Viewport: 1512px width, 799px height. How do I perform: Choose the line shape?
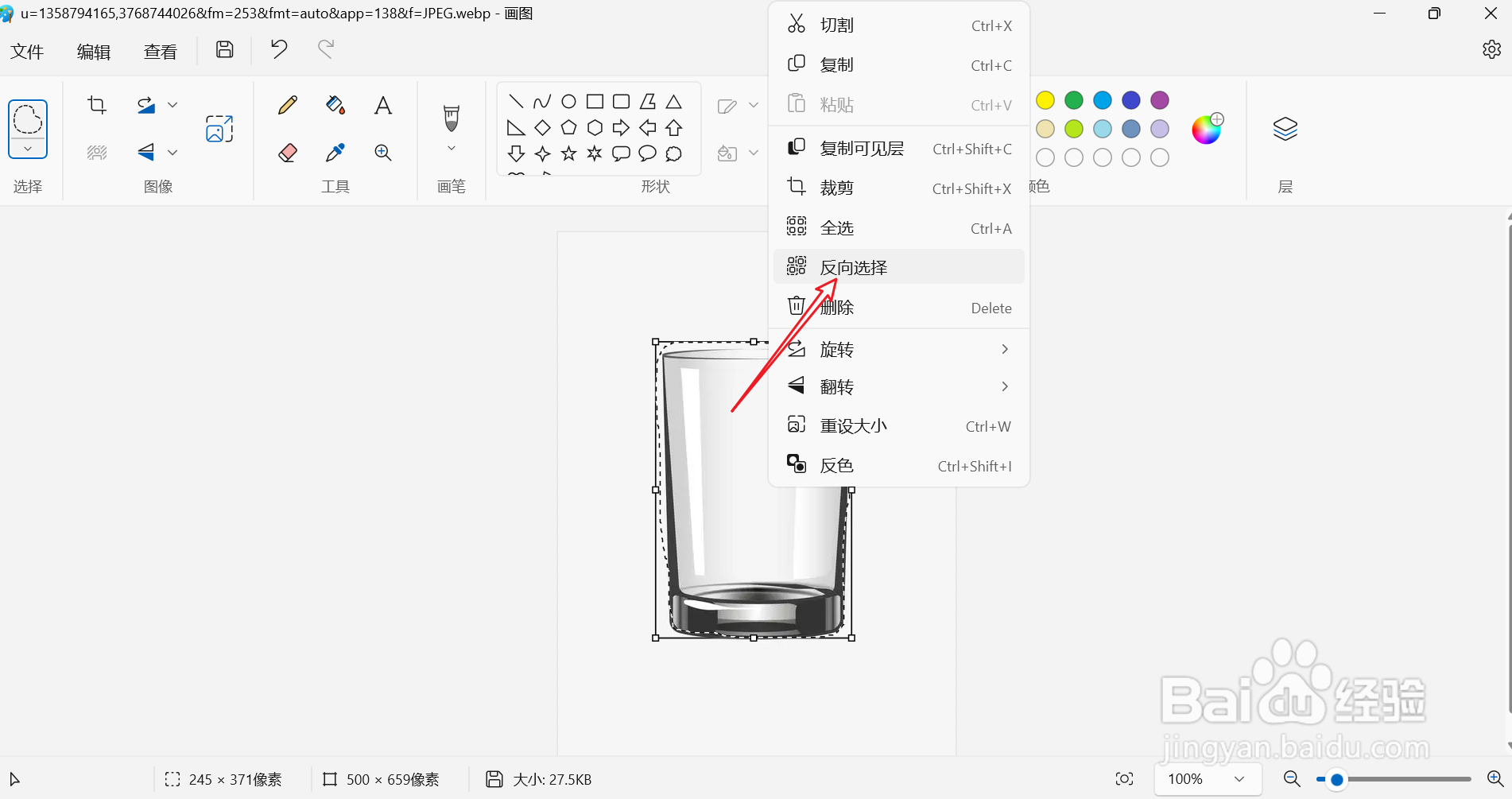(516, 101)
